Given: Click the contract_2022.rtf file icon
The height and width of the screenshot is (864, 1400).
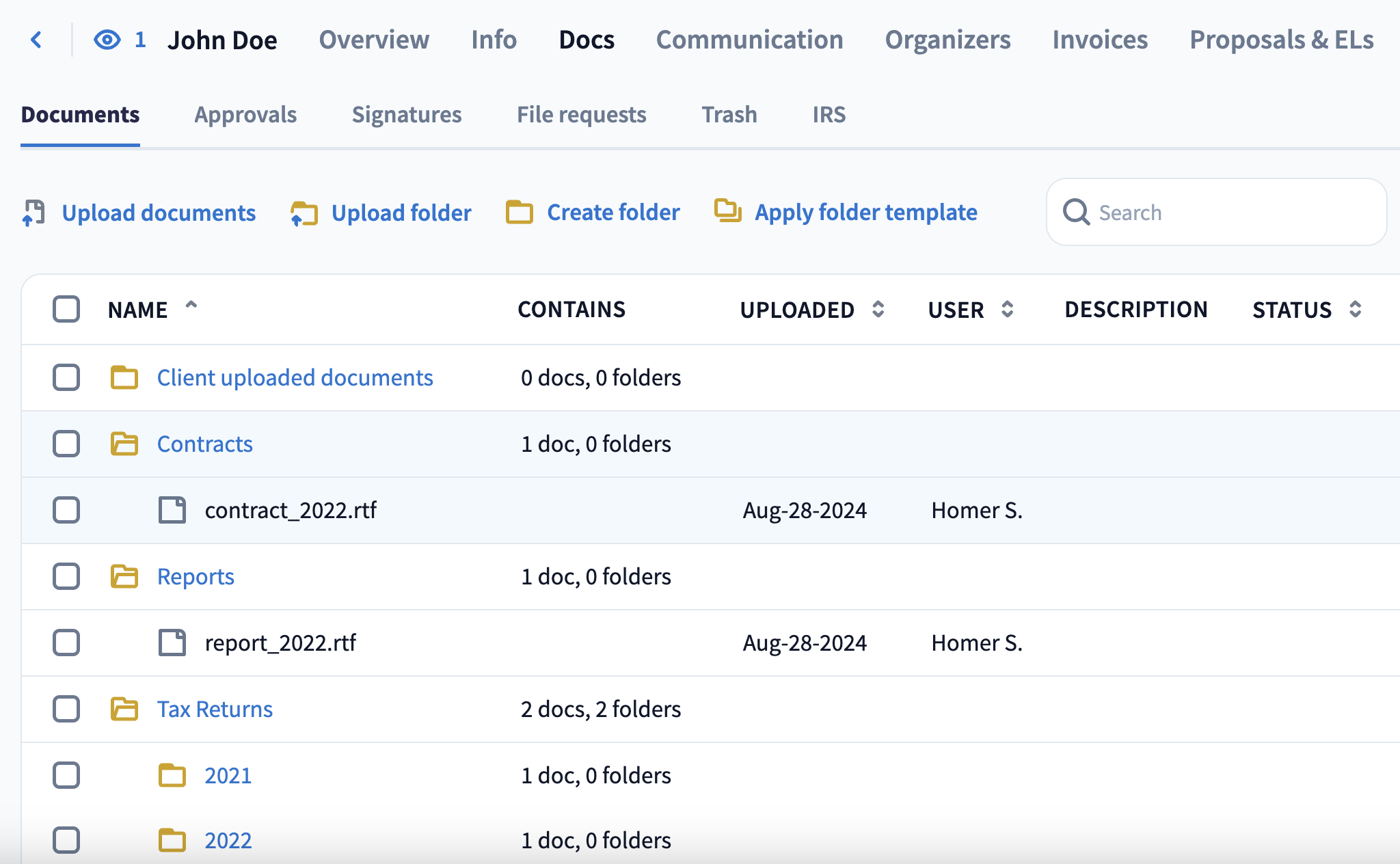Looking at the screenshot, I should (x=172, y=510).
